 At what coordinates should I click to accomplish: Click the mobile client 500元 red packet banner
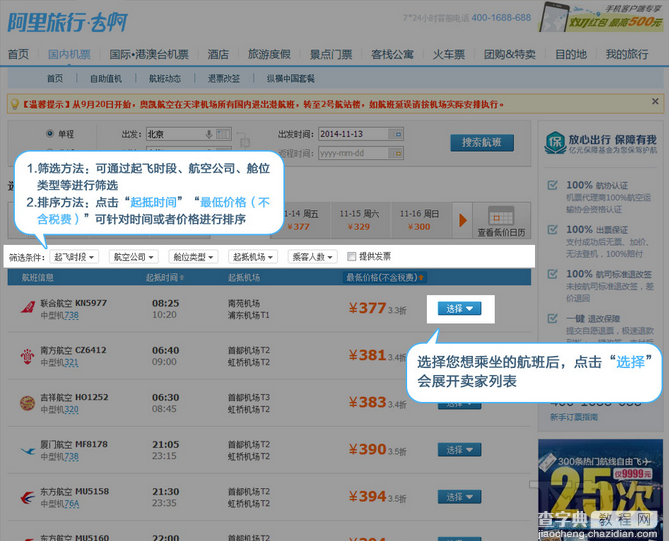601,17
